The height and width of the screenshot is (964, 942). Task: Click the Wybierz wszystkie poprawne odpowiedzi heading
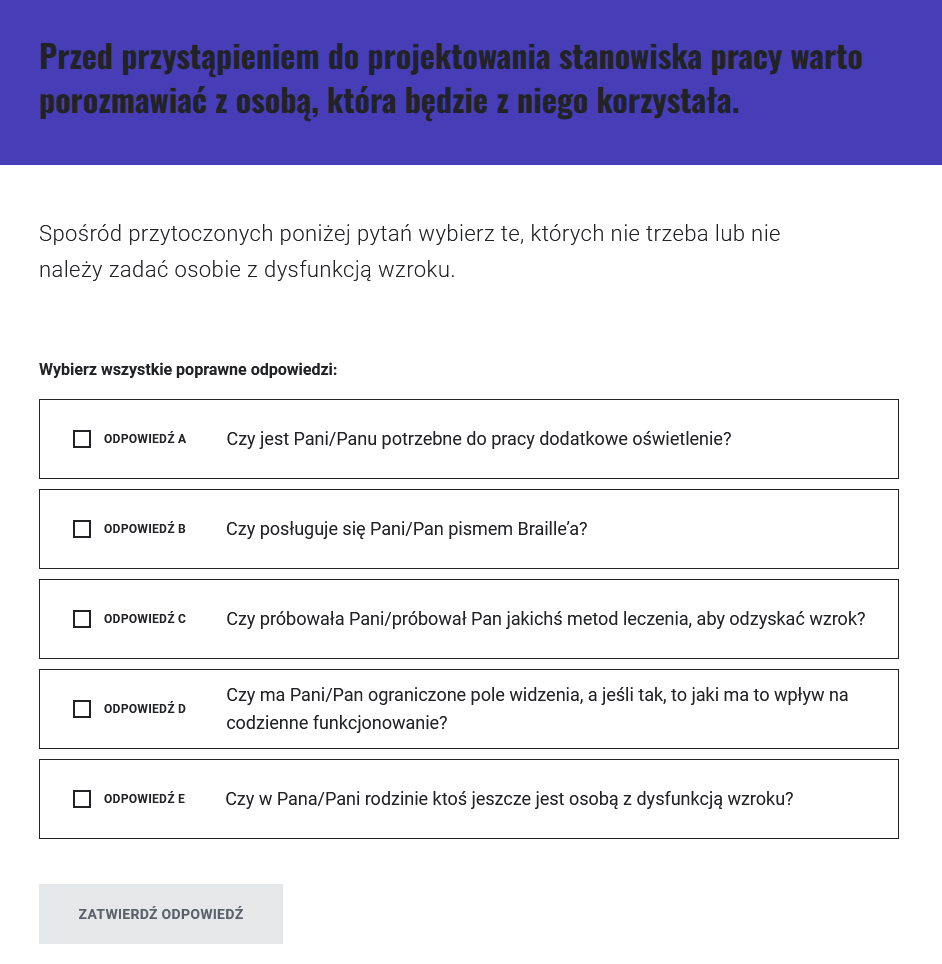tap(187, 369)
